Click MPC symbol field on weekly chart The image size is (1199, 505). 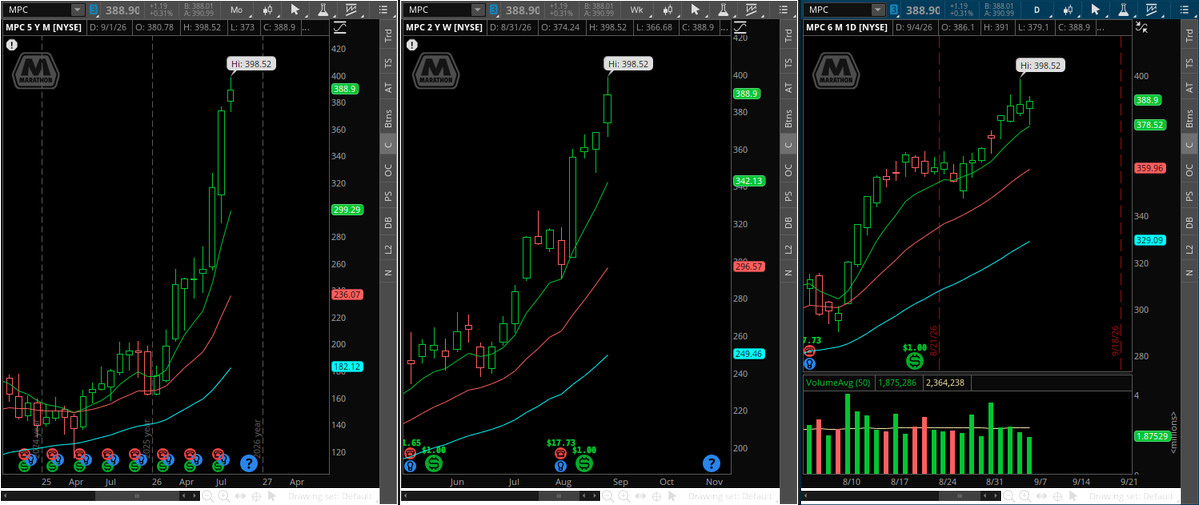(x=437, y=10)
